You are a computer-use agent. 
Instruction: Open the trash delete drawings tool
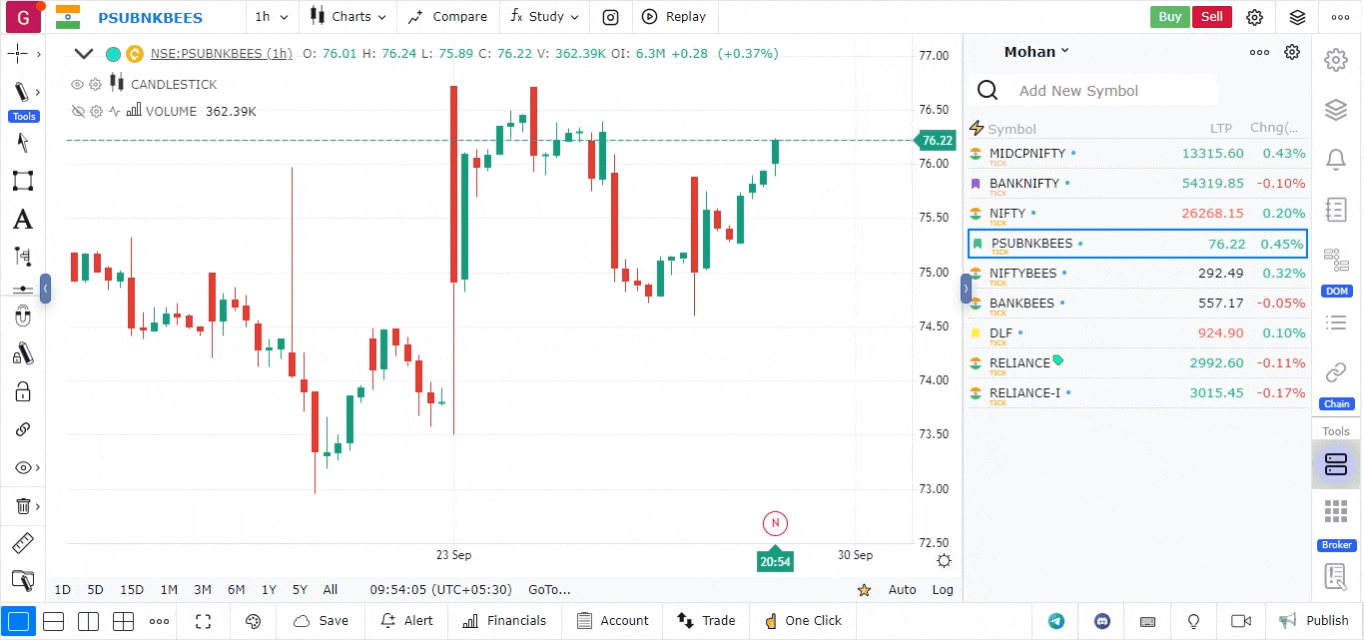(22, 506)
